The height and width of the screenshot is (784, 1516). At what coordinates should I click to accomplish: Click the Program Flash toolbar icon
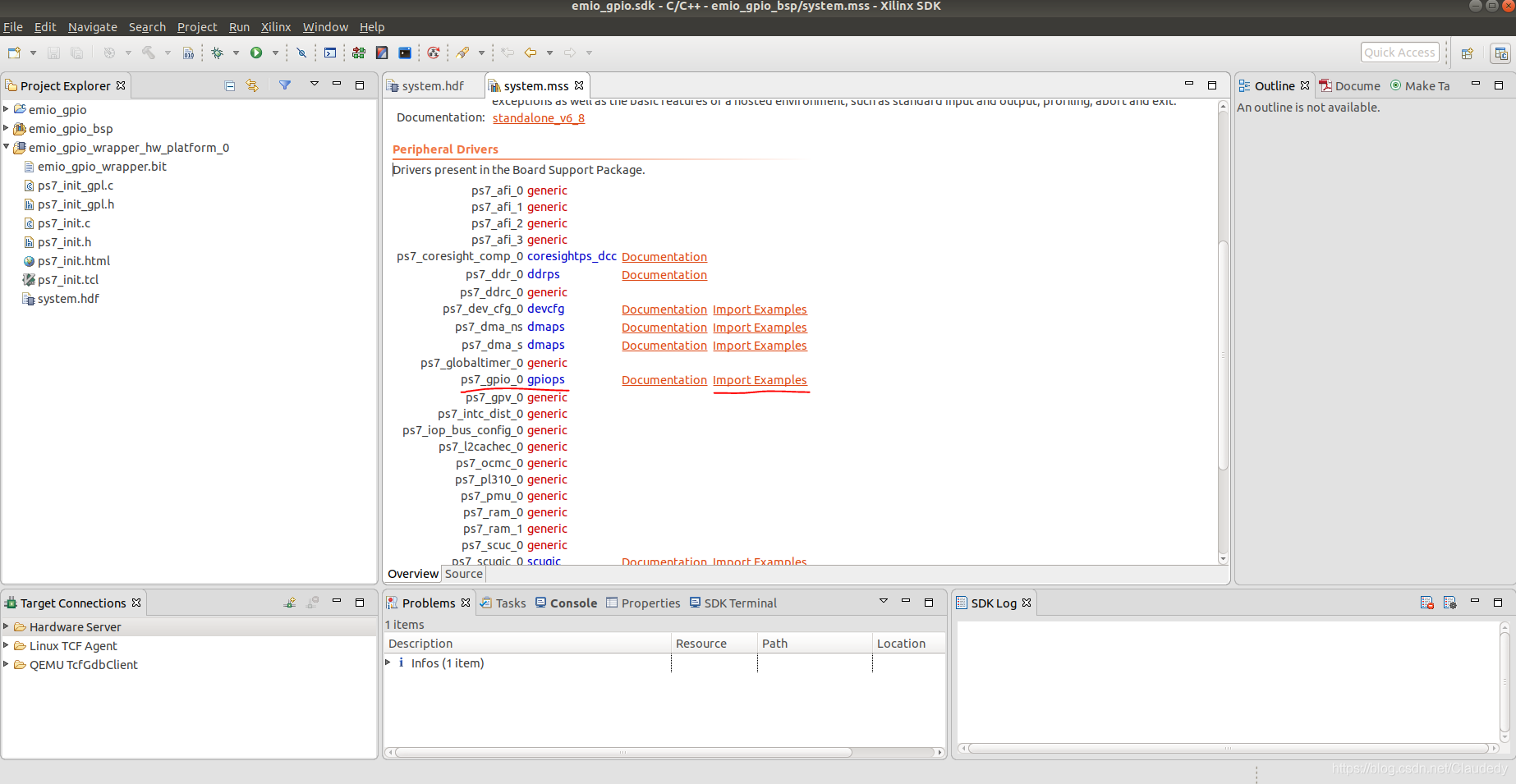(x=382, y=53)
